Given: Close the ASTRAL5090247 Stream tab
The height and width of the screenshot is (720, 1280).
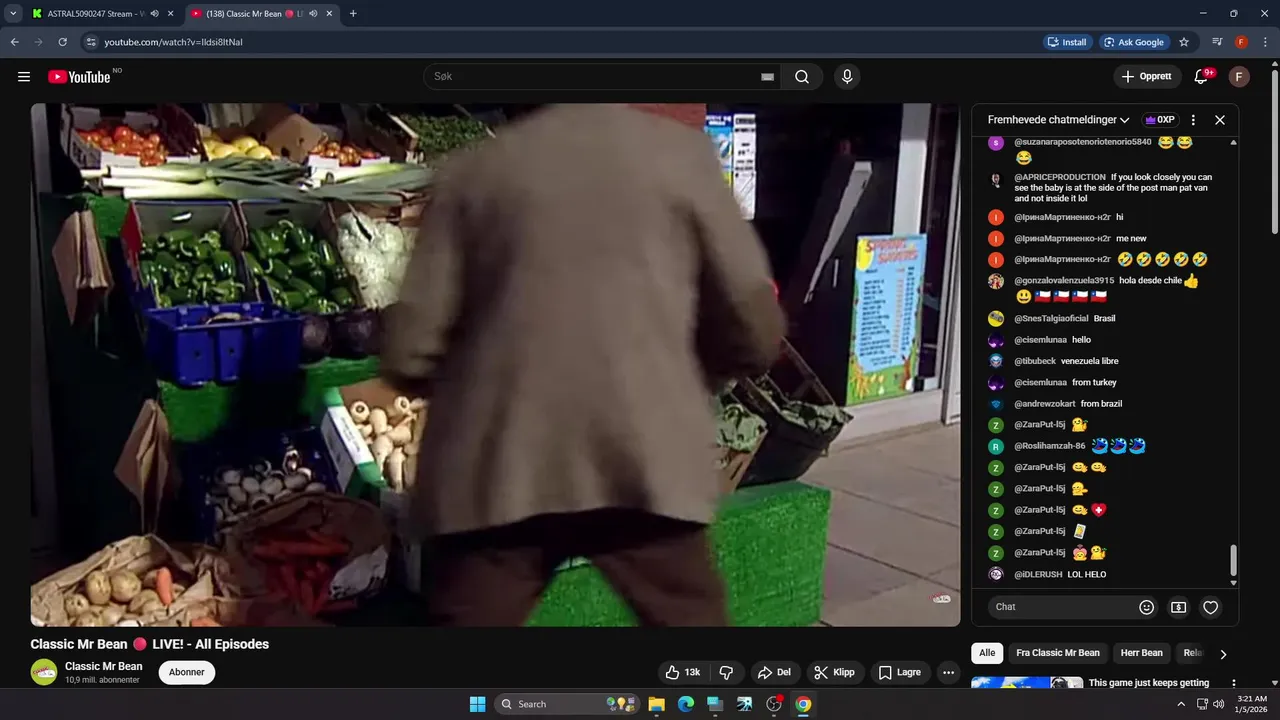Looking at the screenshot, I should [170, 14].
